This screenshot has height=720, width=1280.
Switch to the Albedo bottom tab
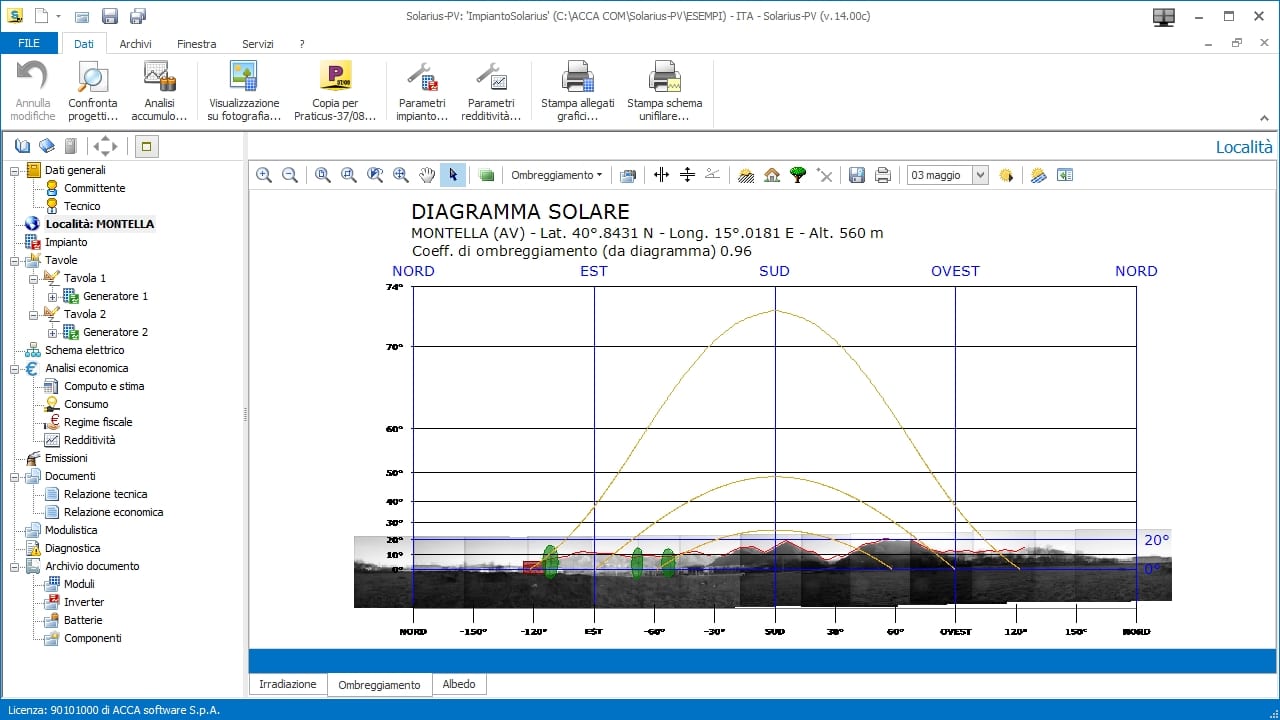(459, 685)
